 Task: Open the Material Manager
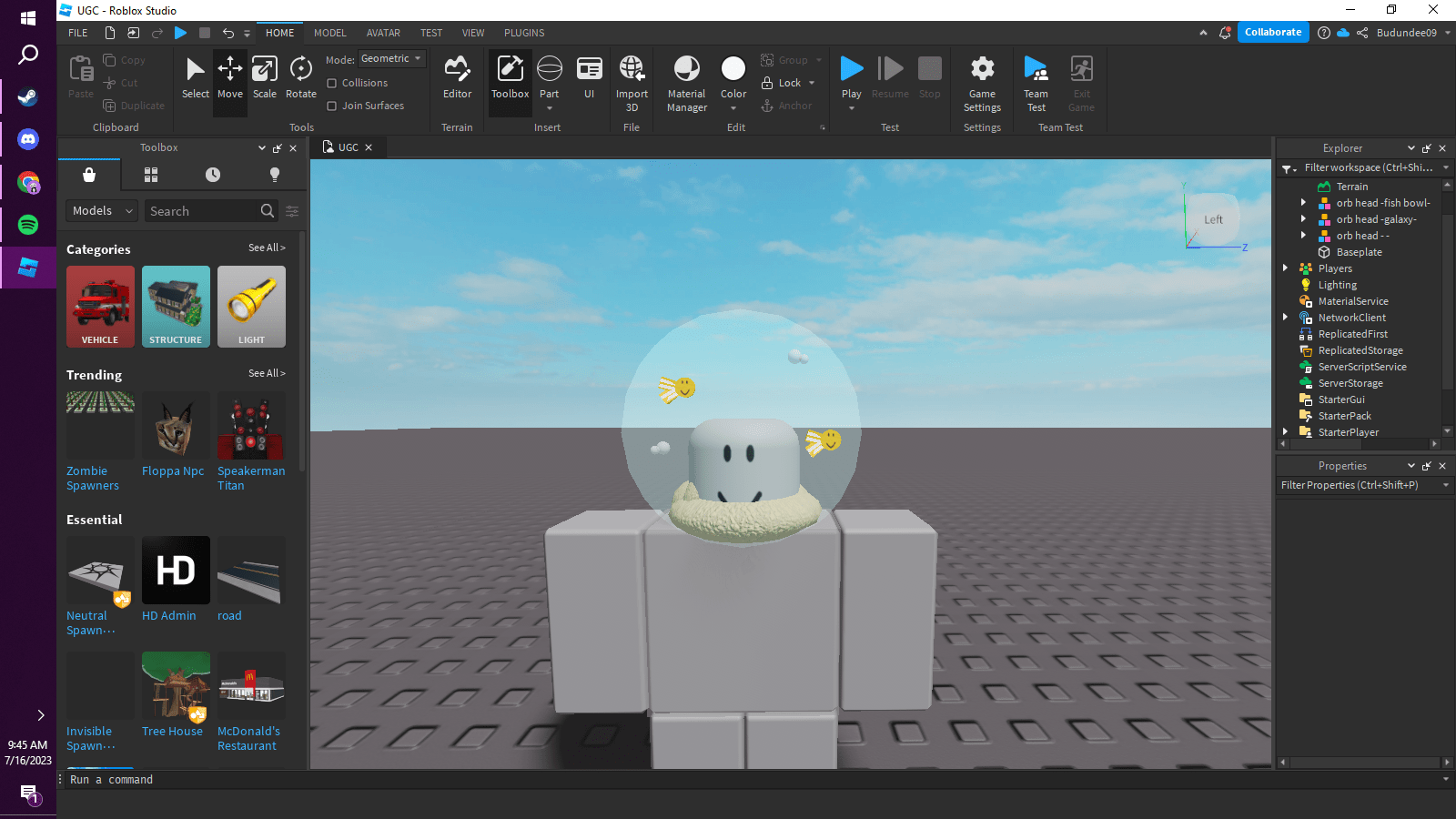(687, 82)
